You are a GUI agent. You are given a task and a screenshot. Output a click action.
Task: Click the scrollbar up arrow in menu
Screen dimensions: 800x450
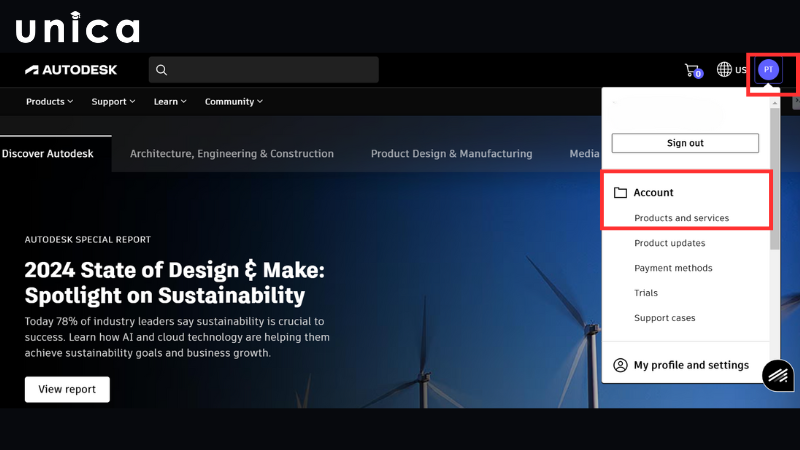pyautogui.click(x=775, y=103)
